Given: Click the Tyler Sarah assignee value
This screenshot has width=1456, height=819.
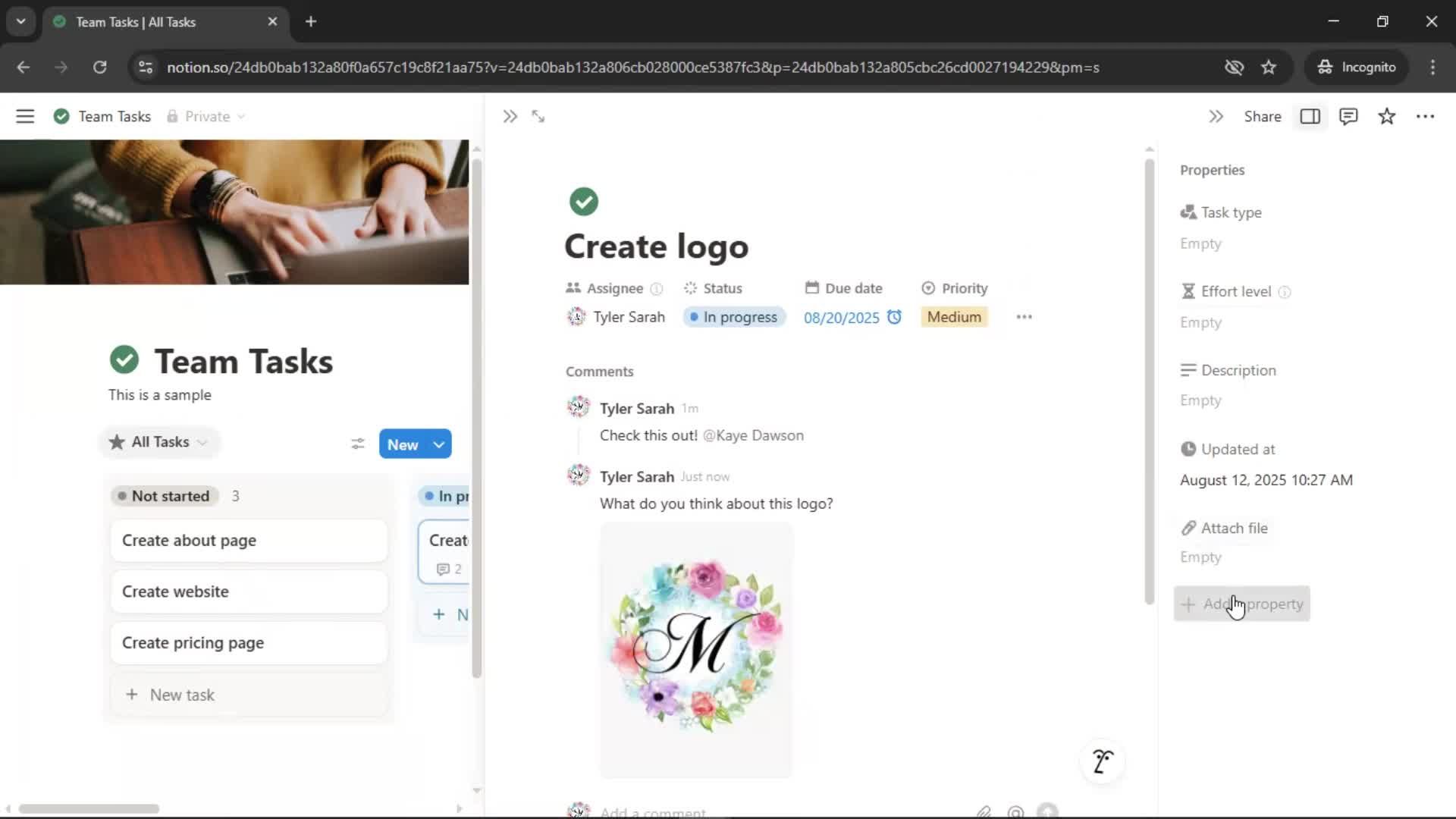Looking at the screenshot, I should [x=616, y=317].
